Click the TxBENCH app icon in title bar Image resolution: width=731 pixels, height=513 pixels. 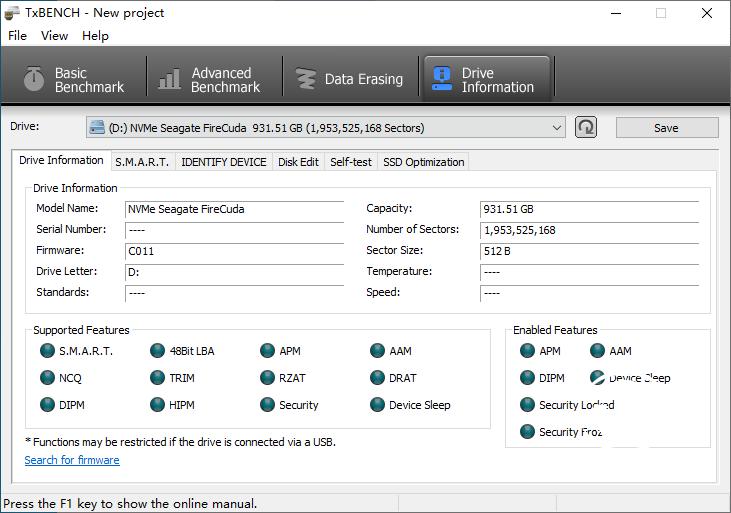tap(12, 13)
